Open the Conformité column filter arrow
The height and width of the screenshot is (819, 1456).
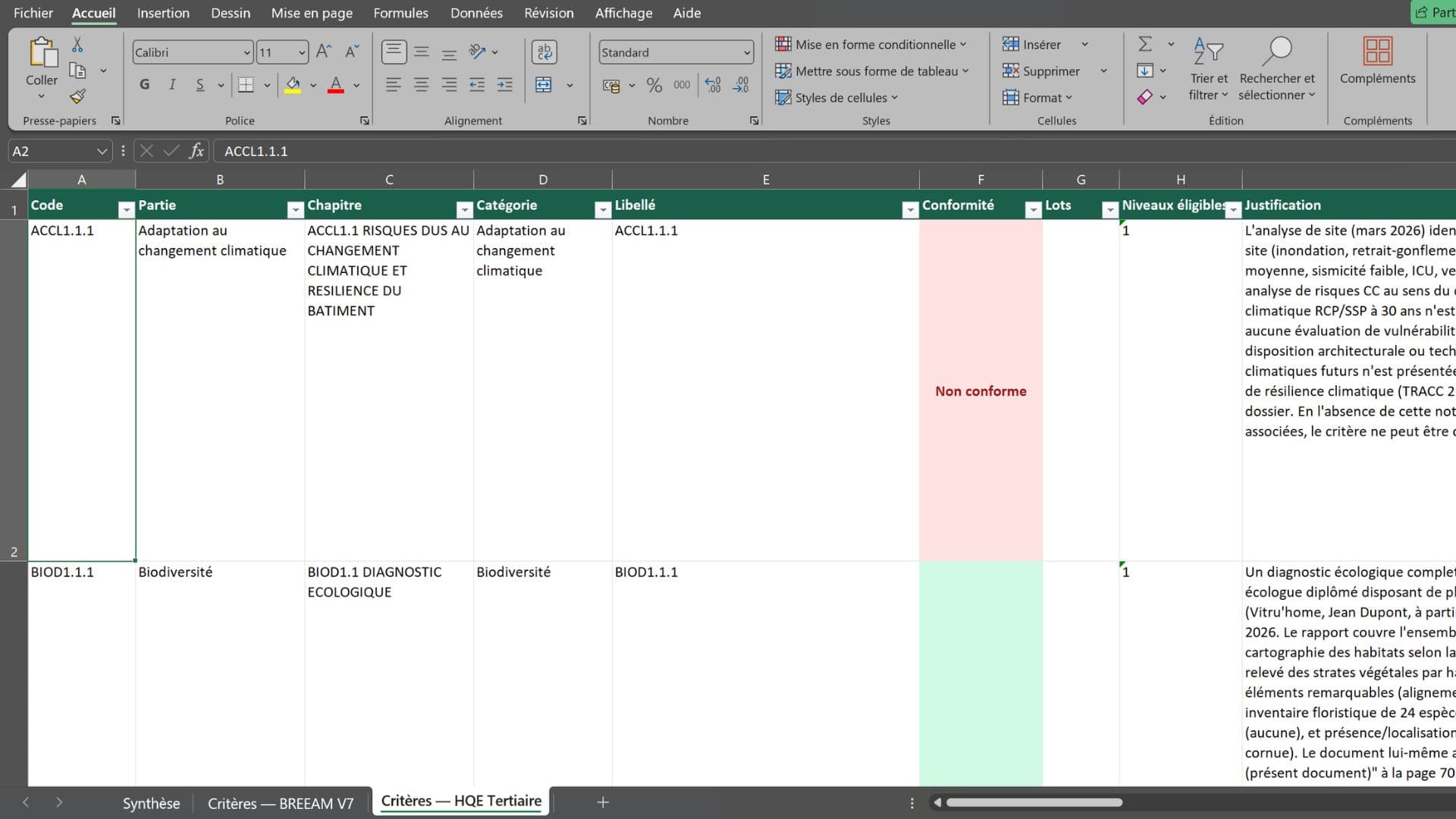[x=1033, y=210]
